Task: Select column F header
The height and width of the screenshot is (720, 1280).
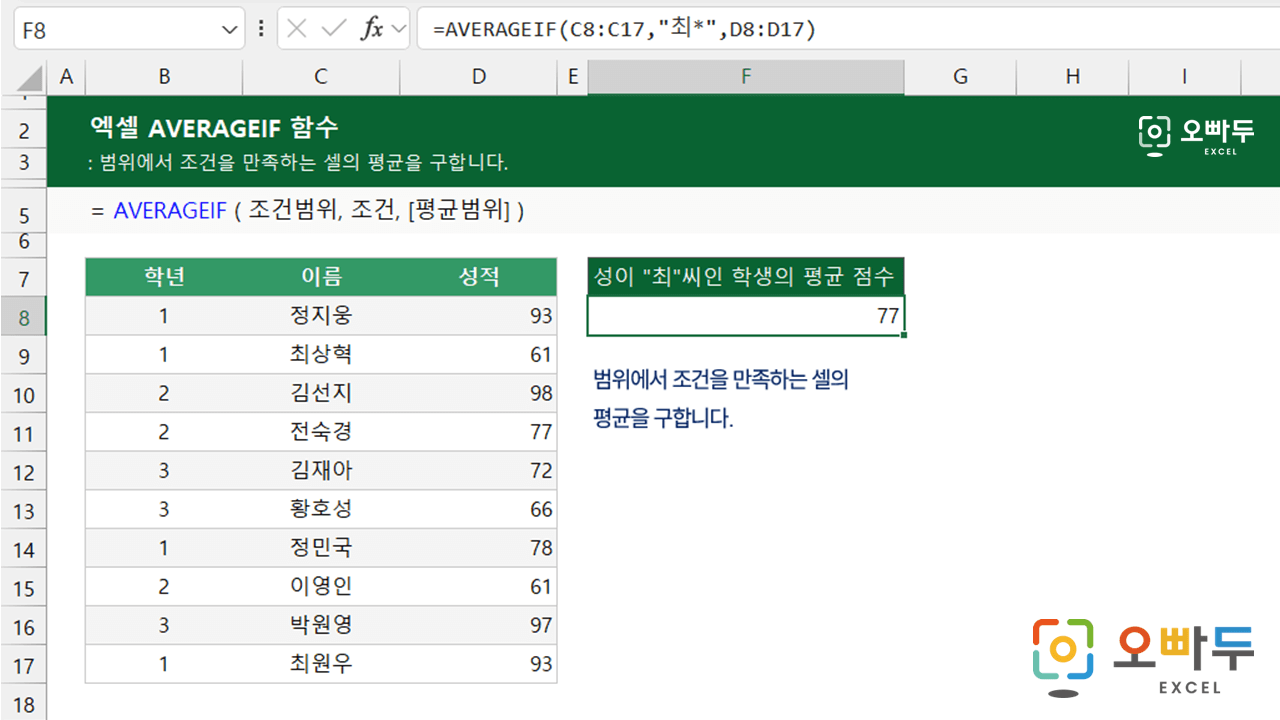Action: [745, 77]
